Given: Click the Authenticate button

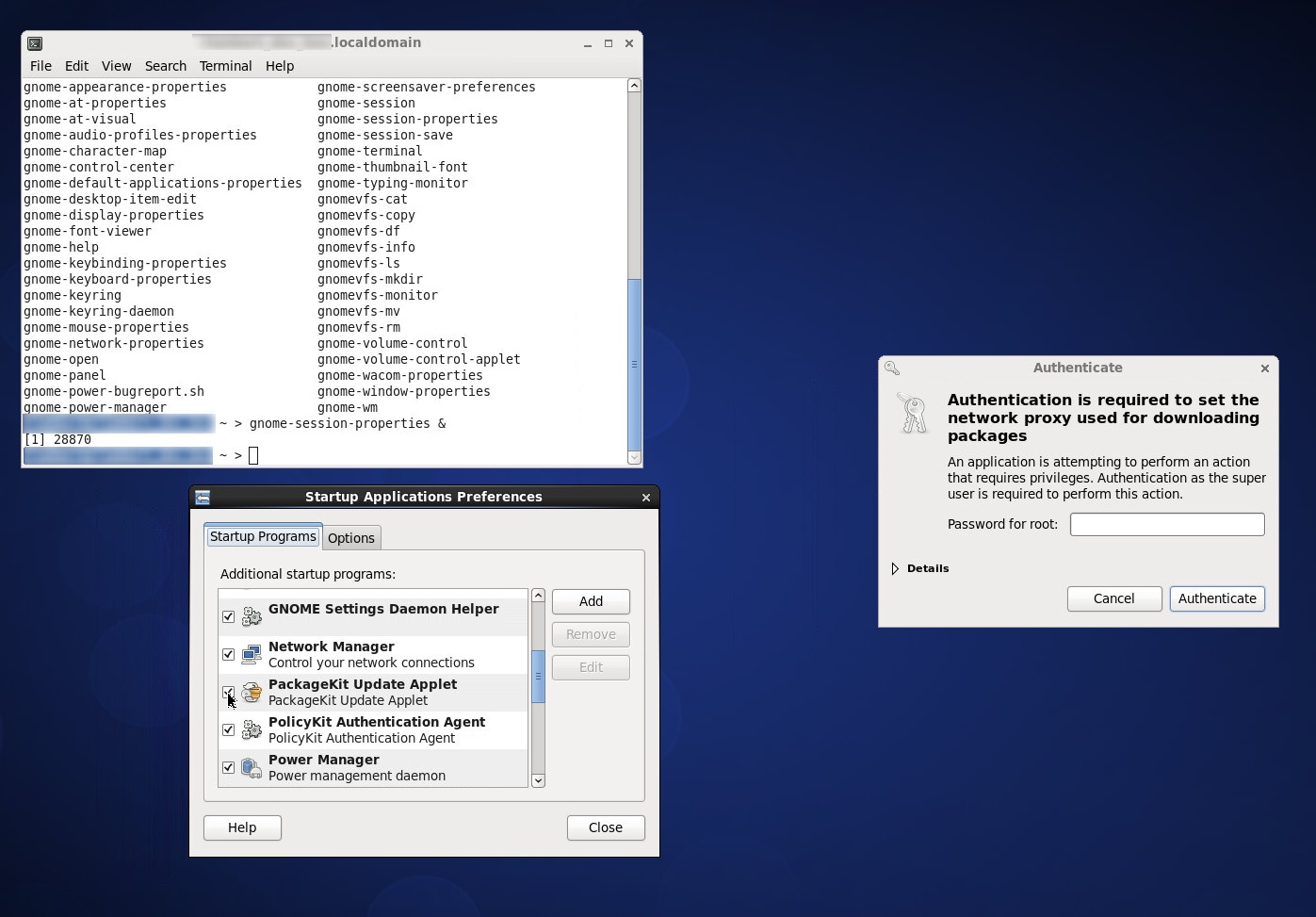Looking at the screenshot, I should click(x=1217, y=598).
